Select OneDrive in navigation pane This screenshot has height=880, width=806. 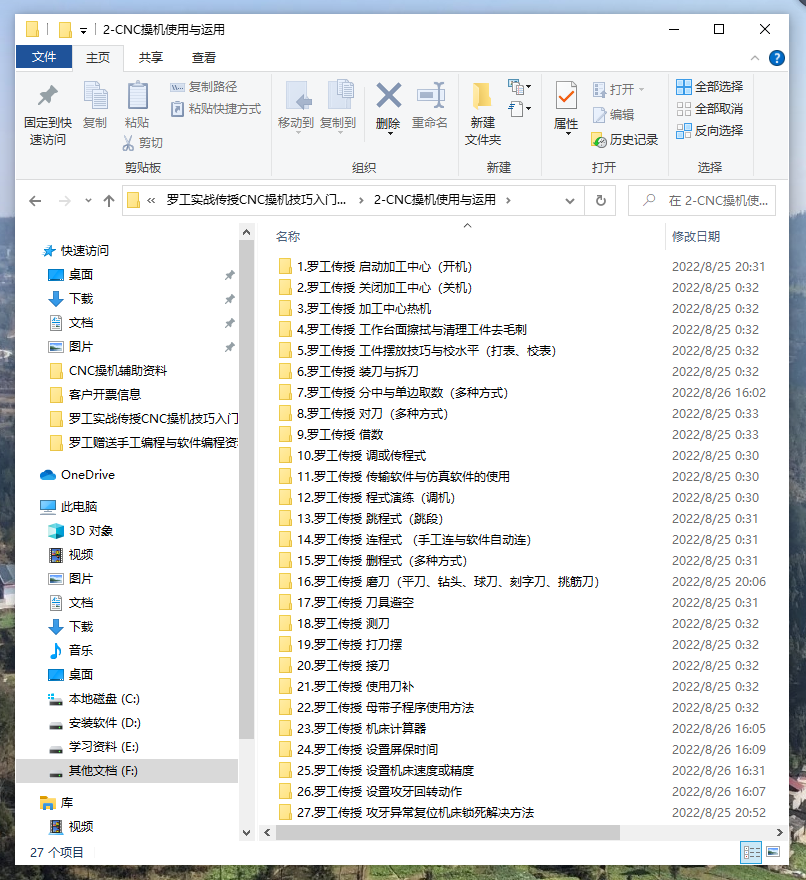coord(88,475)
